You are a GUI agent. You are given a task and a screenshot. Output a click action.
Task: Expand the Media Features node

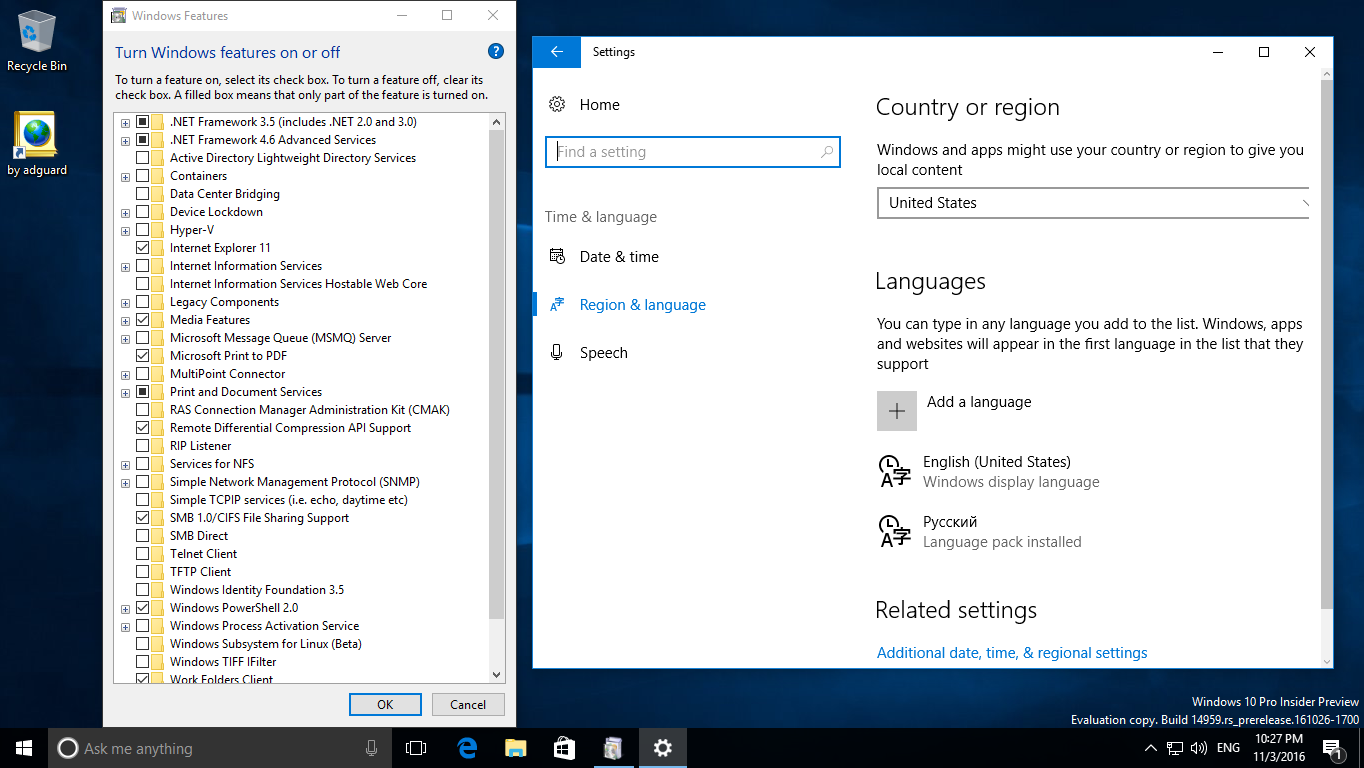point(125,320)
